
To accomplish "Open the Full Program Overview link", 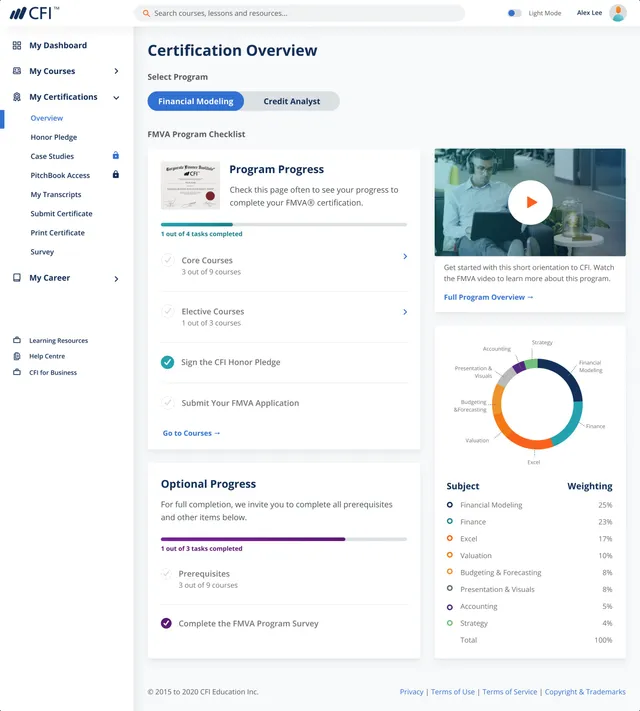I will click(489, 297).
